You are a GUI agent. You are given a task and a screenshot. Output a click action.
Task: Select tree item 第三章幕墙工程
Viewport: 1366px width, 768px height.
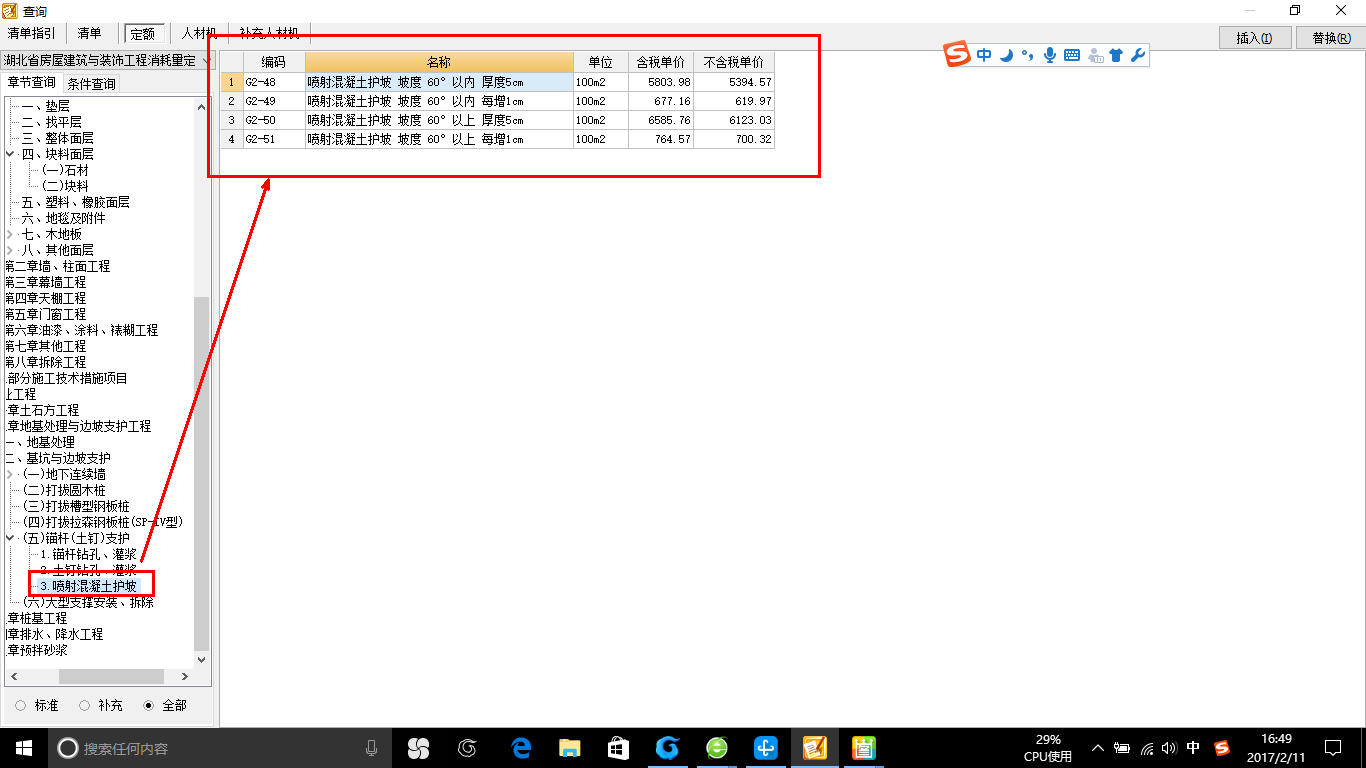[45, 282]
